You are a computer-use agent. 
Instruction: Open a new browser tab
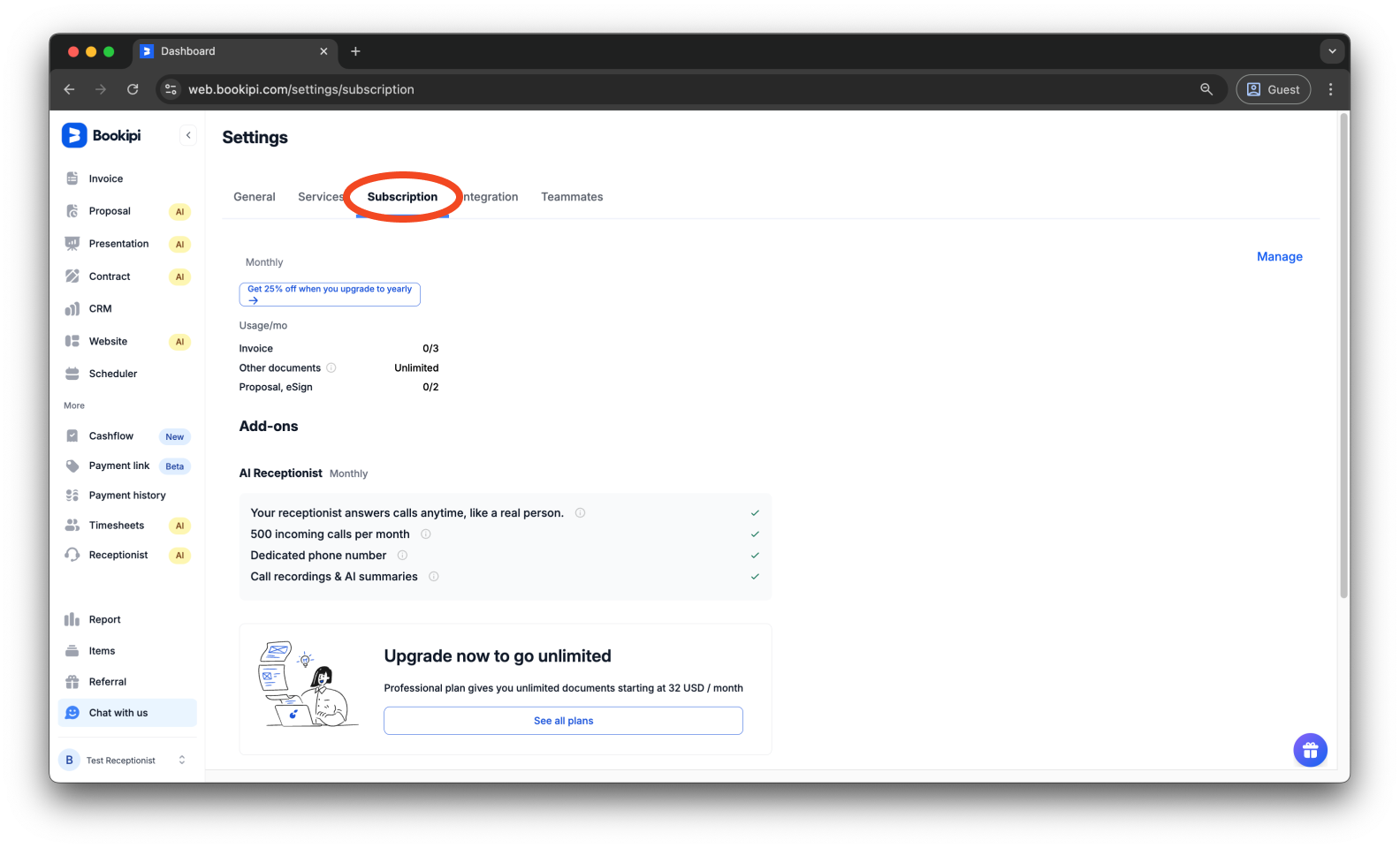pyautogui.click(x=355, y=51)
